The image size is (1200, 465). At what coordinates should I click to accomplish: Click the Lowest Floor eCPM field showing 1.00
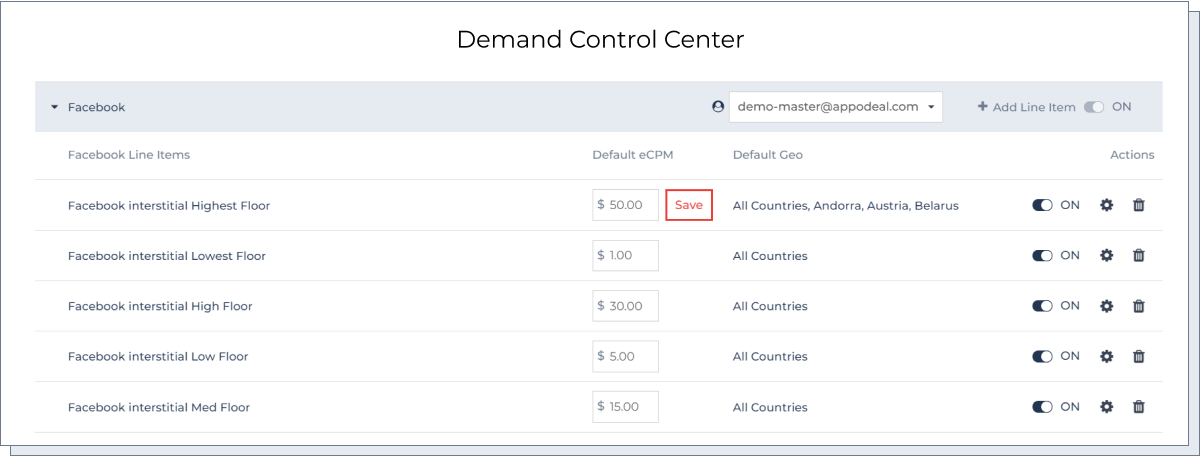click(x=626, y=255)
